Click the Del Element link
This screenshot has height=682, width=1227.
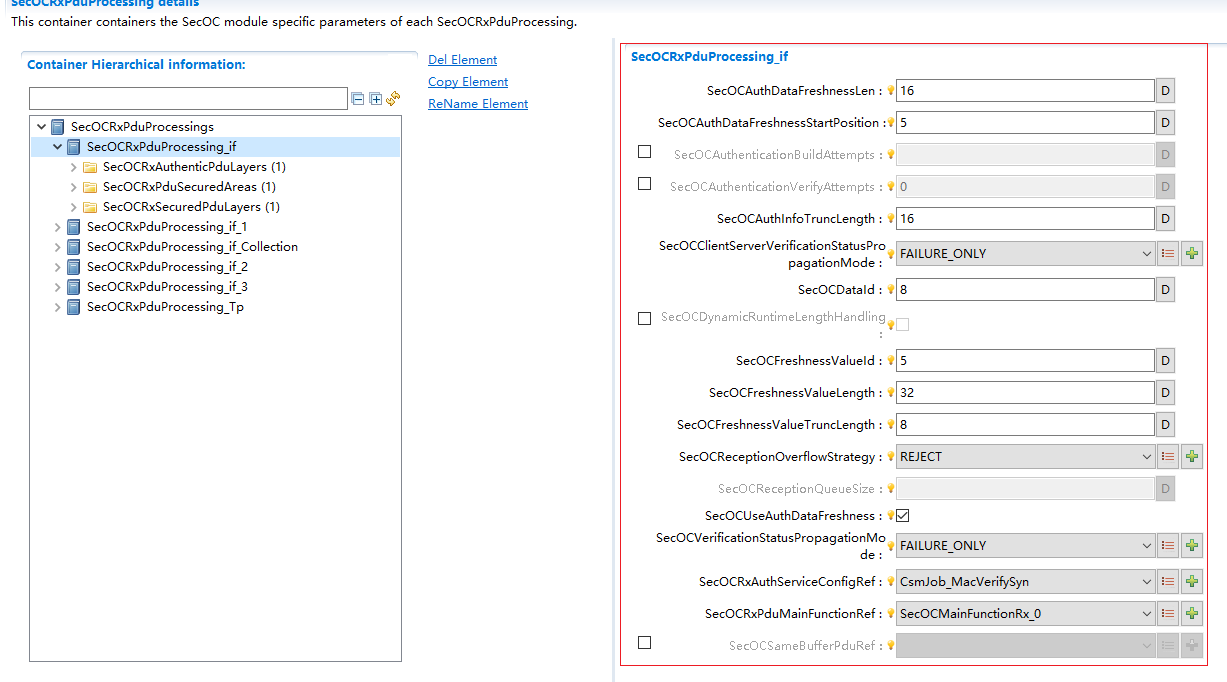[x=461, y=59]
